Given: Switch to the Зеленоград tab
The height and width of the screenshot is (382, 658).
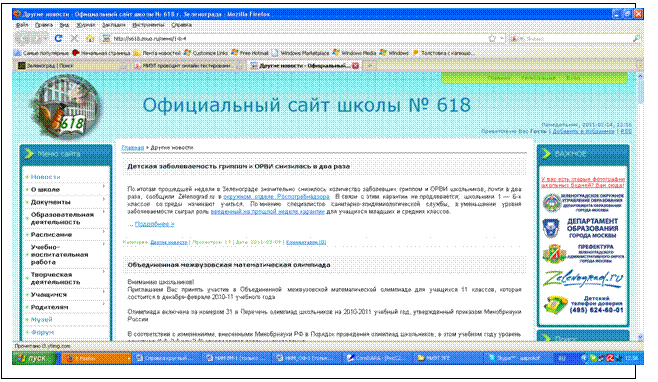Looking at the screenshot, I should pyautogui.click(x=71, y=65).
